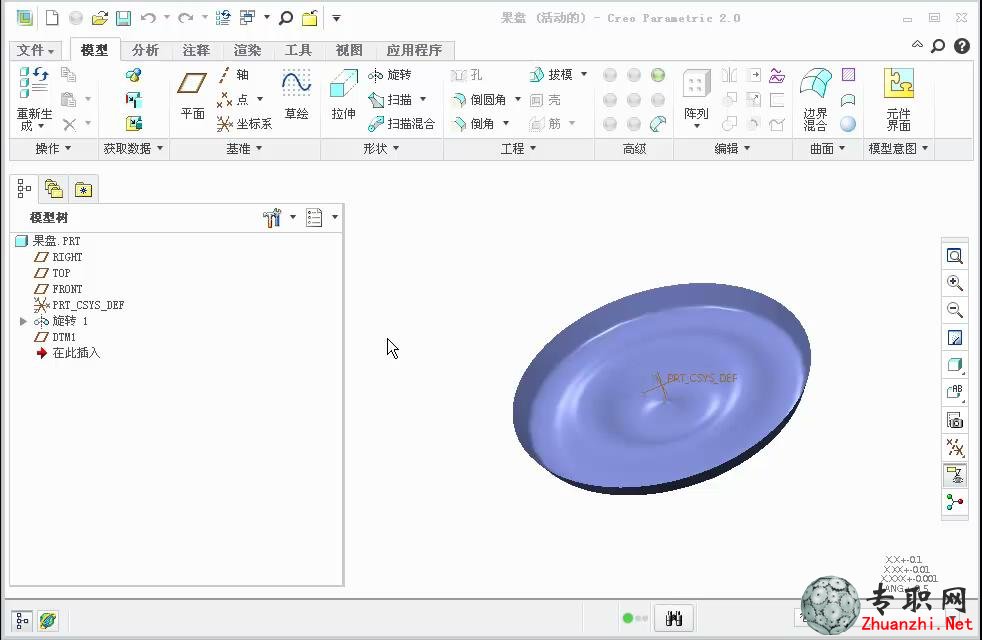This screenshot has width=982, height=640.
Task: Minimize the ribbon with caret icon
Action: [x=917, y=44]
